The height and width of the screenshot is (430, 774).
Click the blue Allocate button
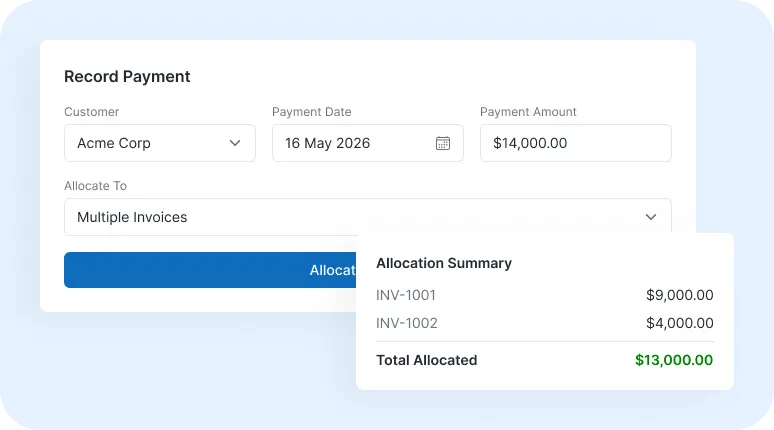(210, 270)
